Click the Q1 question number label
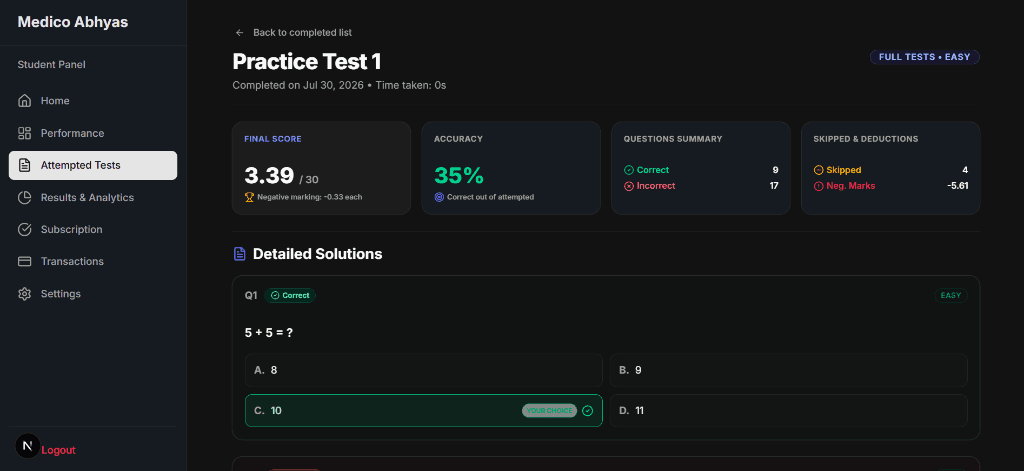The image size is (1024, 471). pos(251,295)
